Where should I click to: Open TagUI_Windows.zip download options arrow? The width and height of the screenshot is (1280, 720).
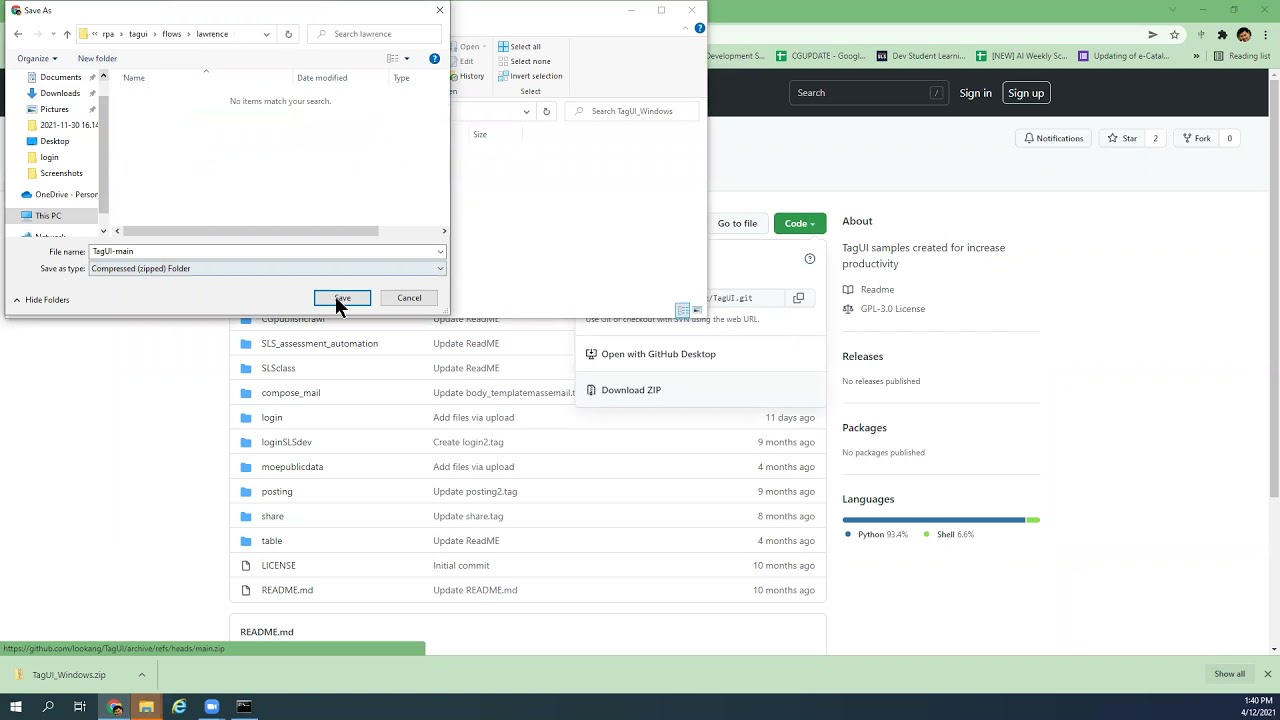point(141,675)
